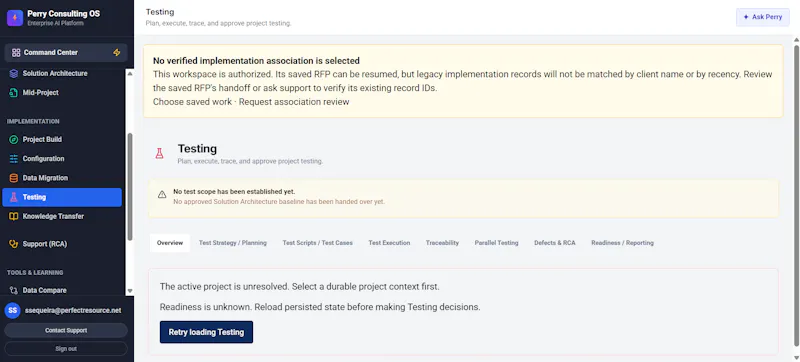The image size is (800, 362).
Task: Open Command Center
Action: [x=66, y=53]
